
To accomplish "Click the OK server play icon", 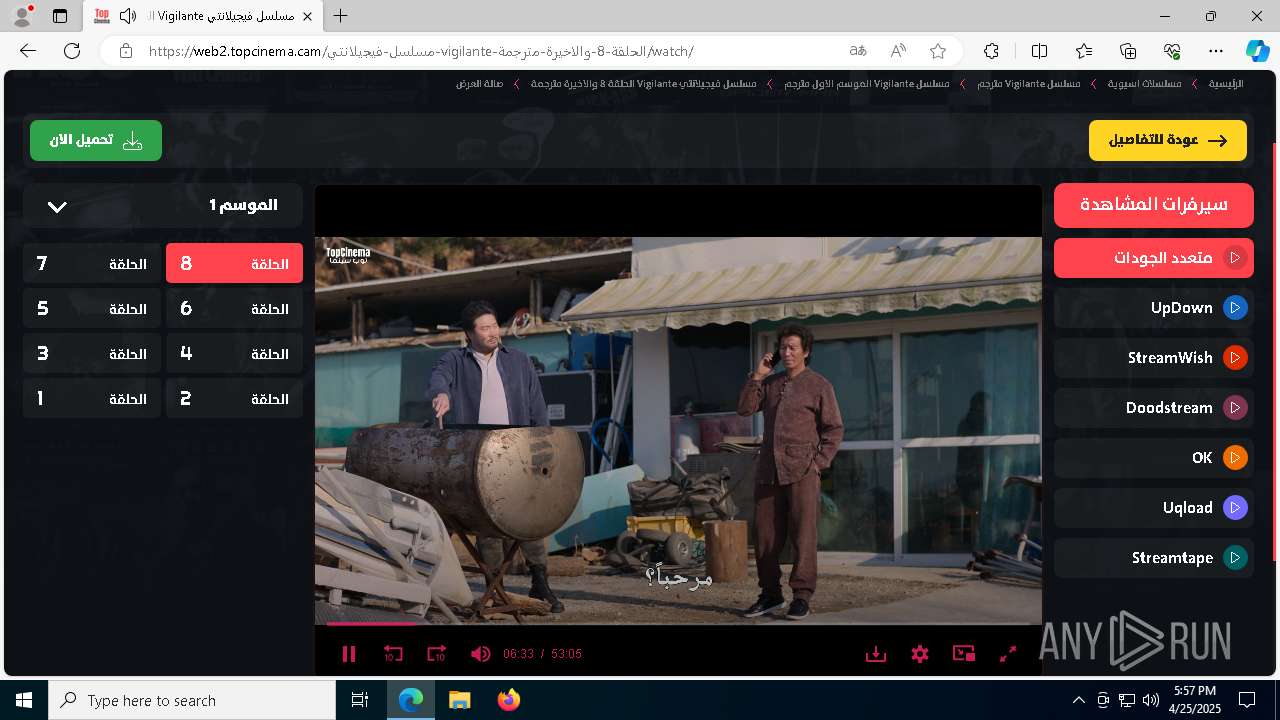I will tap(1235, 458).
